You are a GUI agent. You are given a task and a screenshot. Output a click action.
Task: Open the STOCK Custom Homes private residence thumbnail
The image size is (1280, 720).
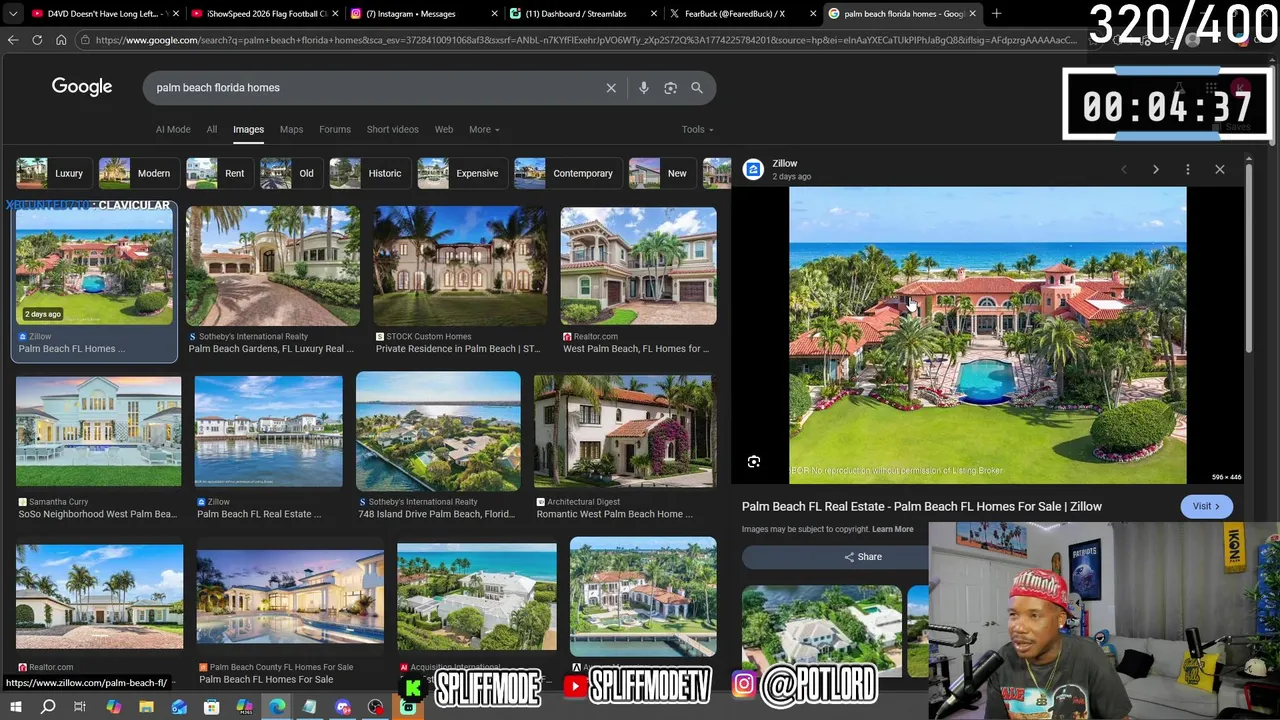click(460, 266)
